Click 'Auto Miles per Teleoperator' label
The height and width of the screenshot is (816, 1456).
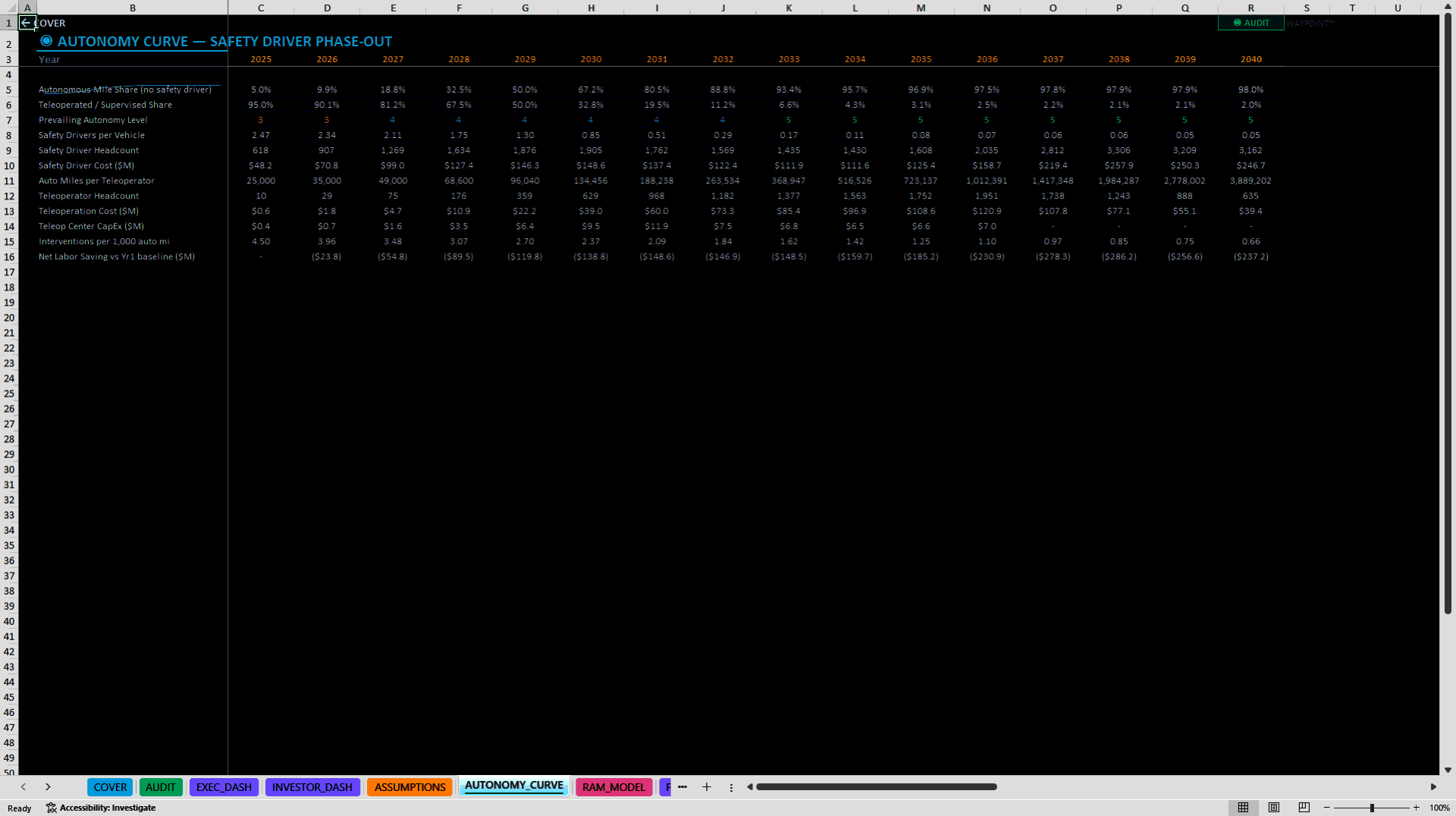(96, 180)
